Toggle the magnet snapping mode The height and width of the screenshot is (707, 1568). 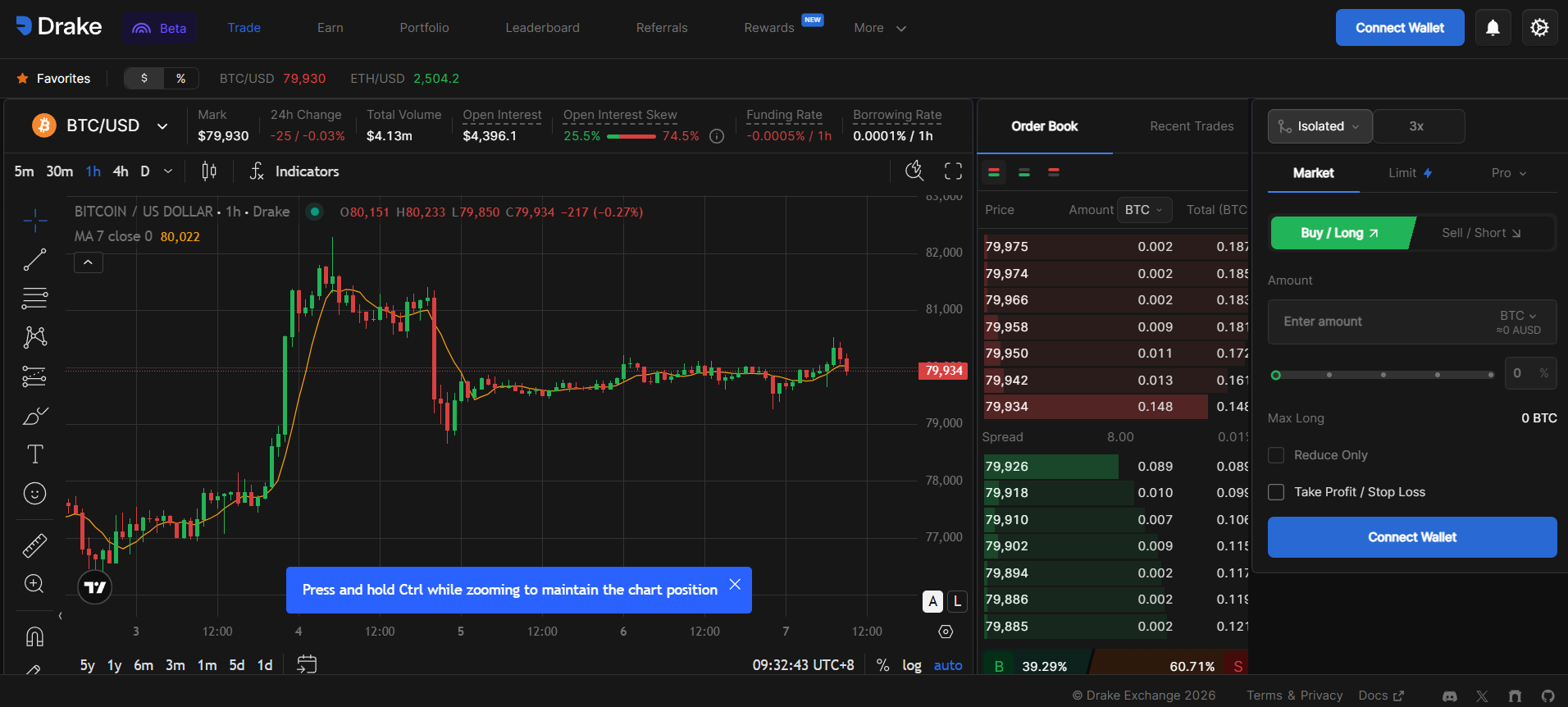34,636
